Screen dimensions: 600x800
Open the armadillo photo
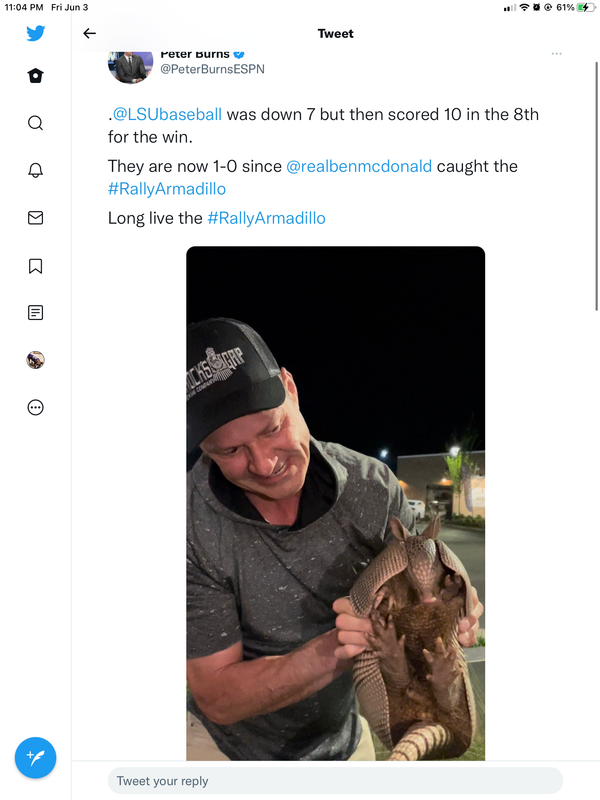click(335, 500)
